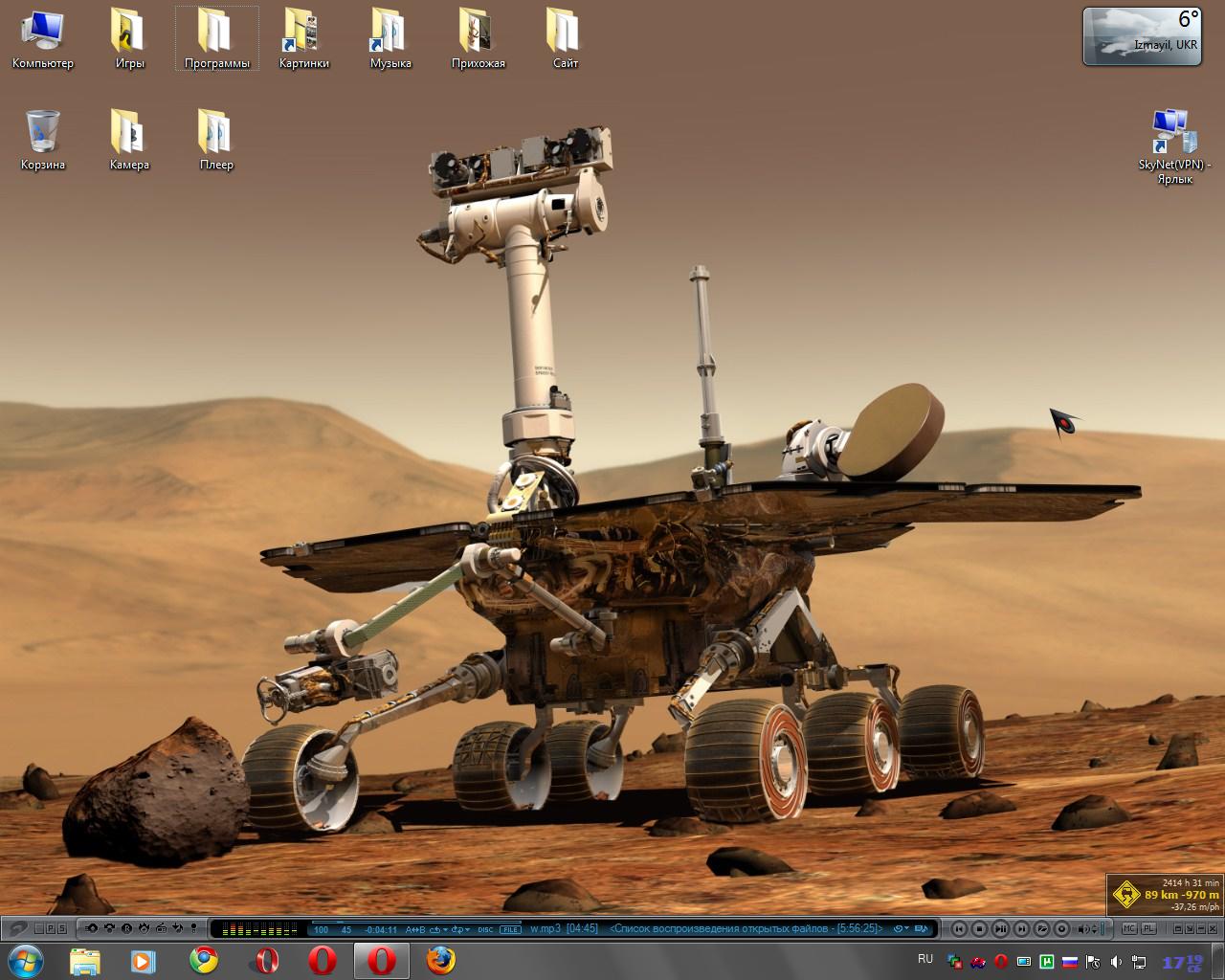
Task: Stop playback in the media player
Action: click(x=979, y=928)
